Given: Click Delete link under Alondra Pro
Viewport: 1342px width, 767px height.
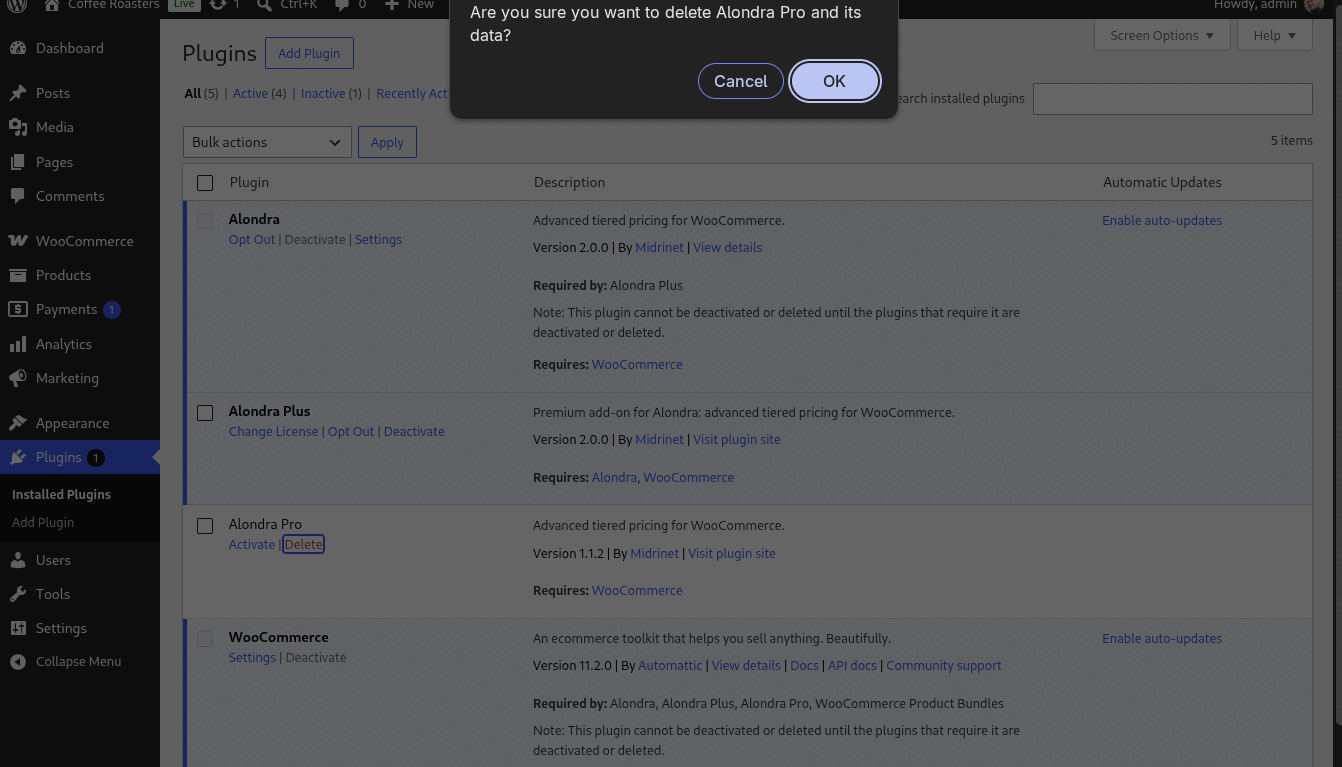Looking at the screenshot, I should coord(303,544).
